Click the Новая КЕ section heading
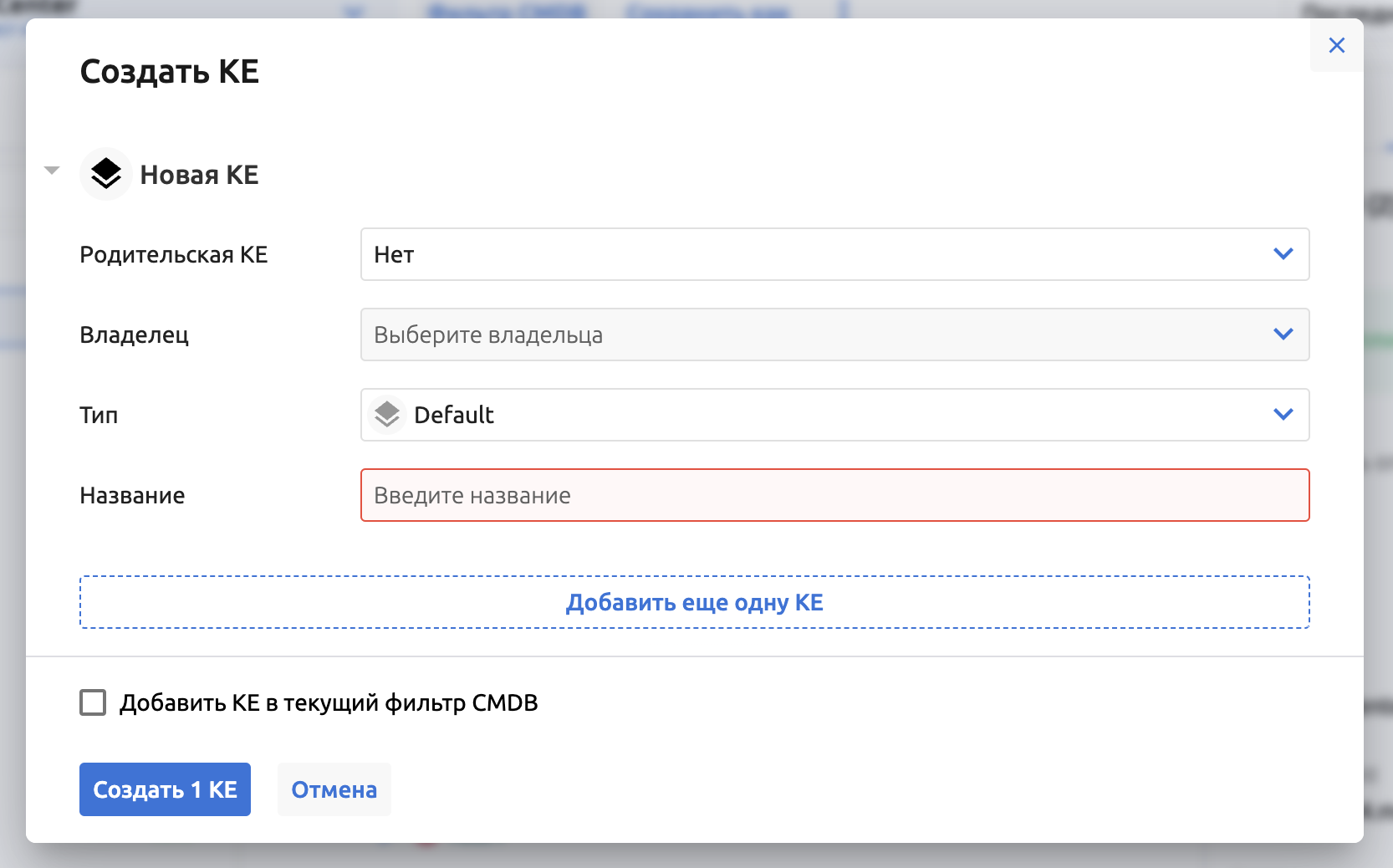This screenshot has height=868, width=1393. (x=199, y=175)
